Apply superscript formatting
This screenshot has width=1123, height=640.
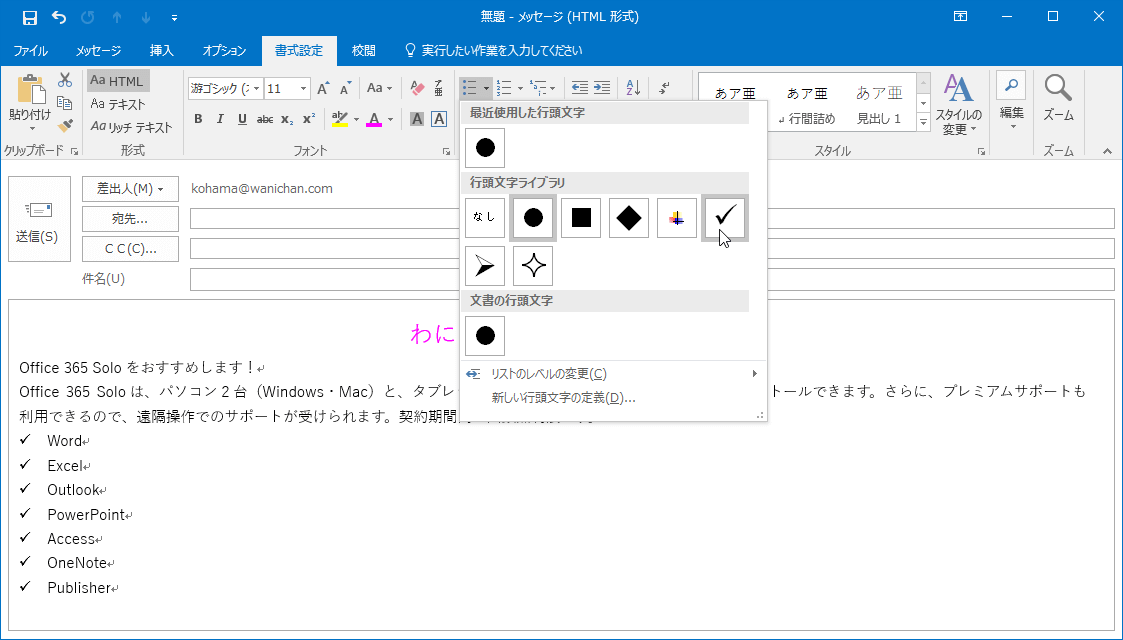[309, 120]
